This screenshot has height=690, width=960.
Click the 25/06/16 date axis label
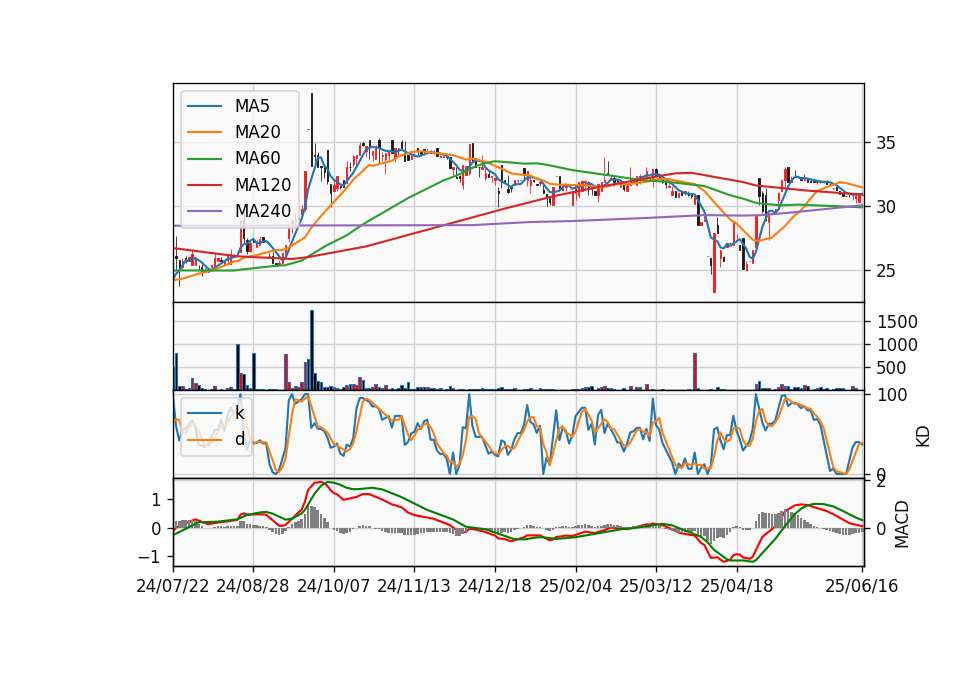861,586
